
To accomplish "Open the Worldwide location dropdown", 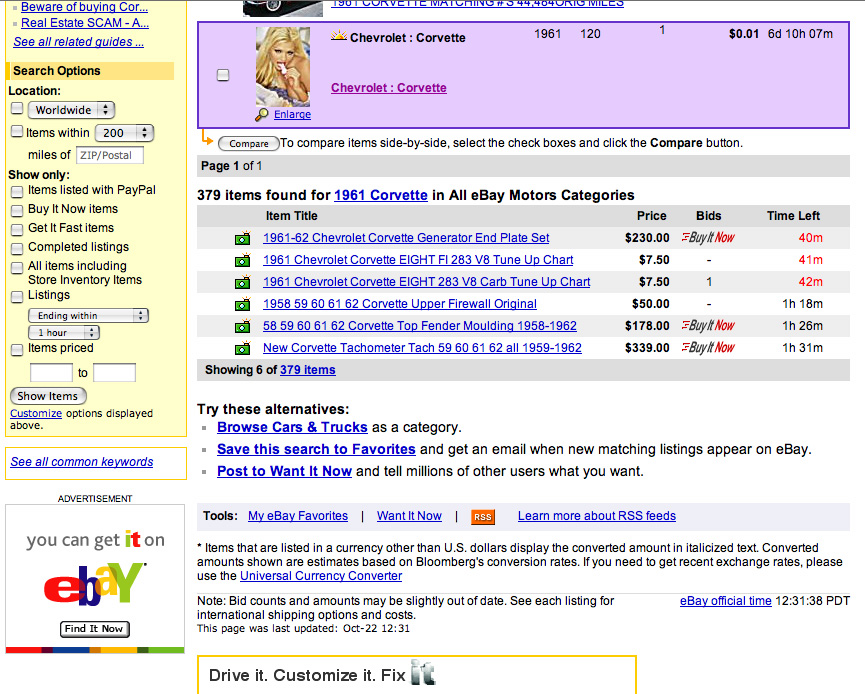I will pyautogui.click(x=71, y=110).
